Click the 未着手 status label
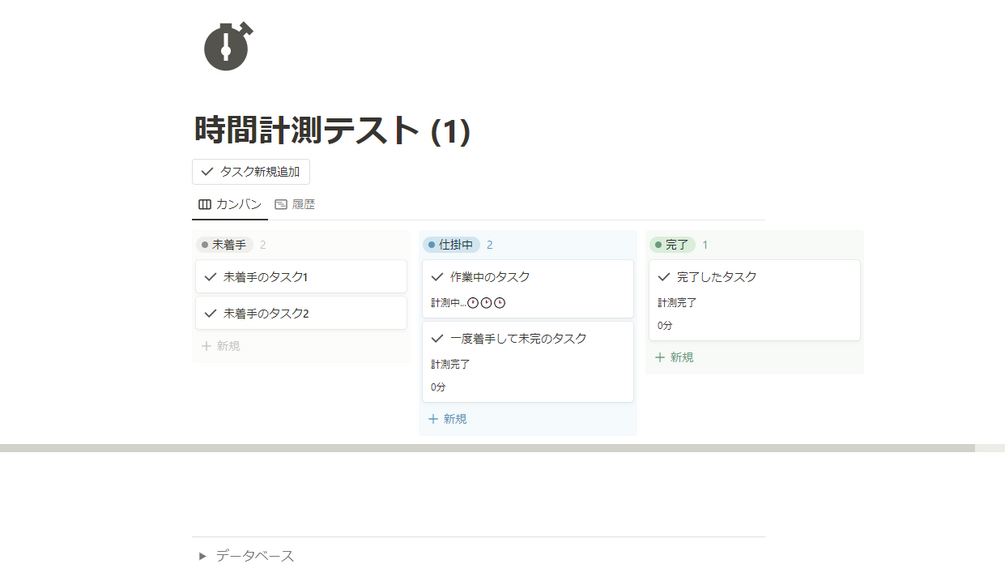 pyautogui.click(x=224, y=245)
